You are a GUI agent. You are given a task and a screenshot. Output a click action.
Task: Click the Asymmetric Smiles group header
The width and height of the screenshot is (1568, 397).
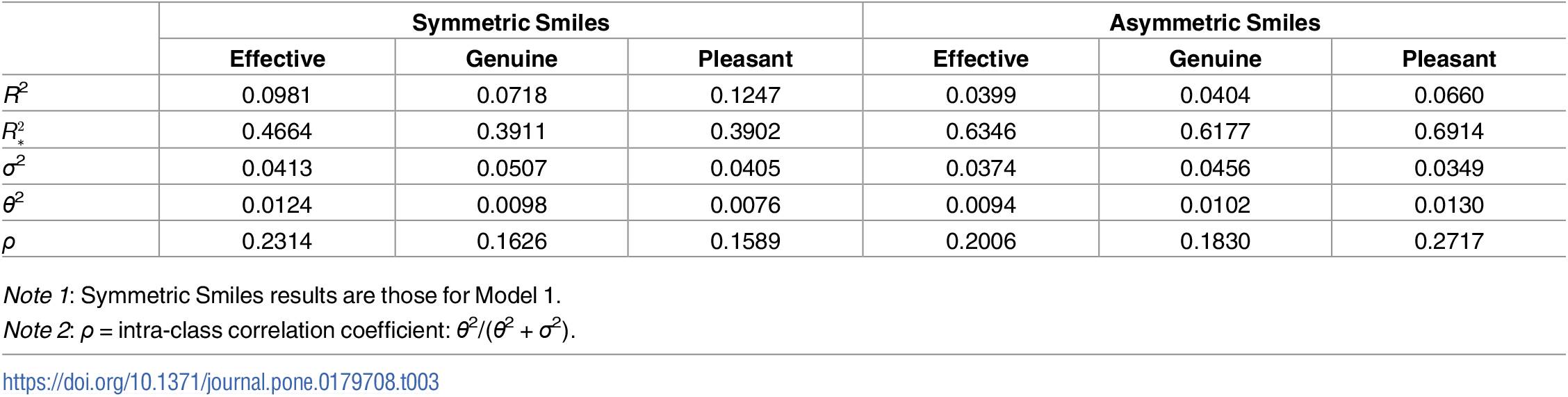(x=1214, y=23)
